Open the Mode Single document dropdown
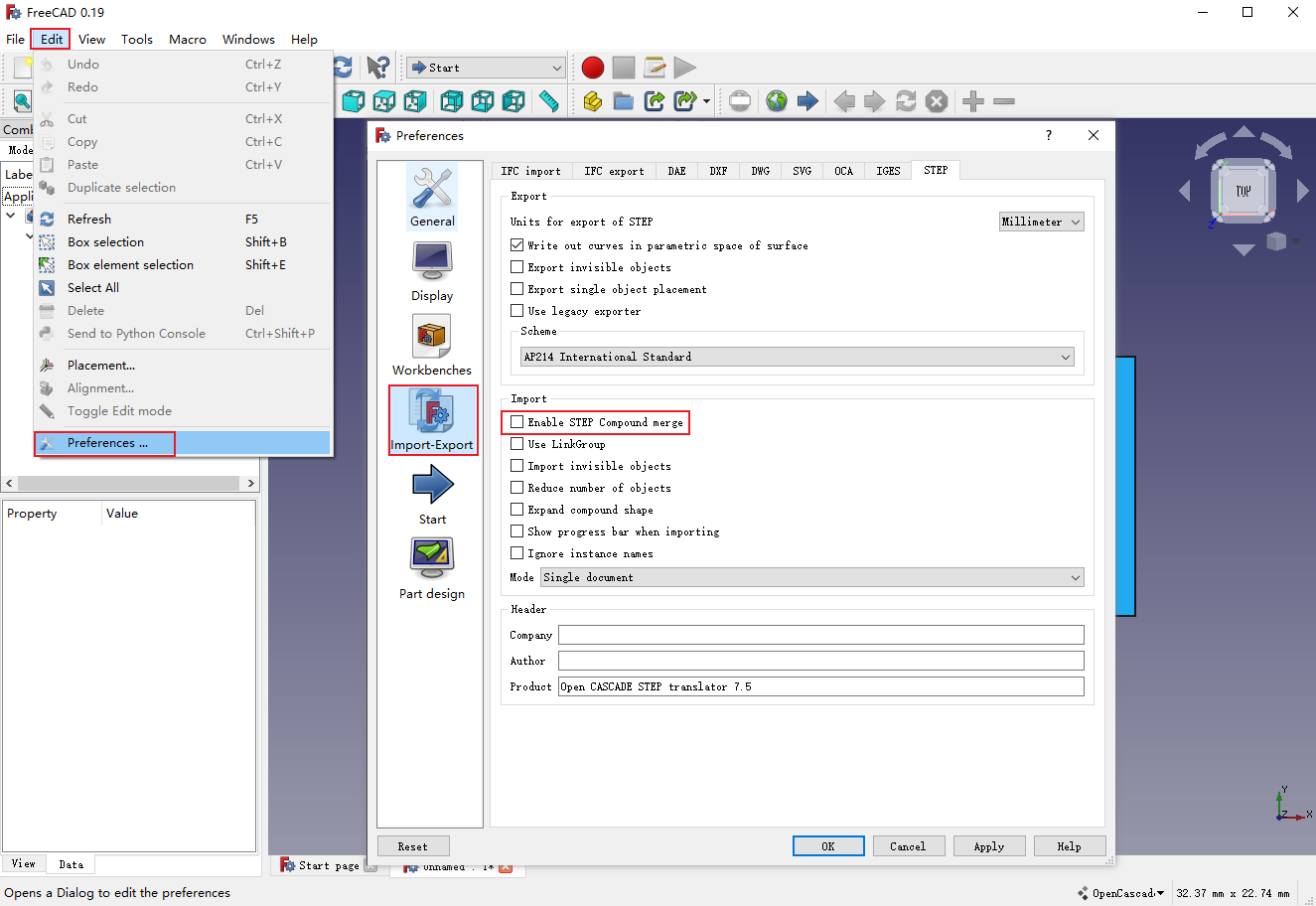This screenshot has width=1316, height=906. pos(811,577)
